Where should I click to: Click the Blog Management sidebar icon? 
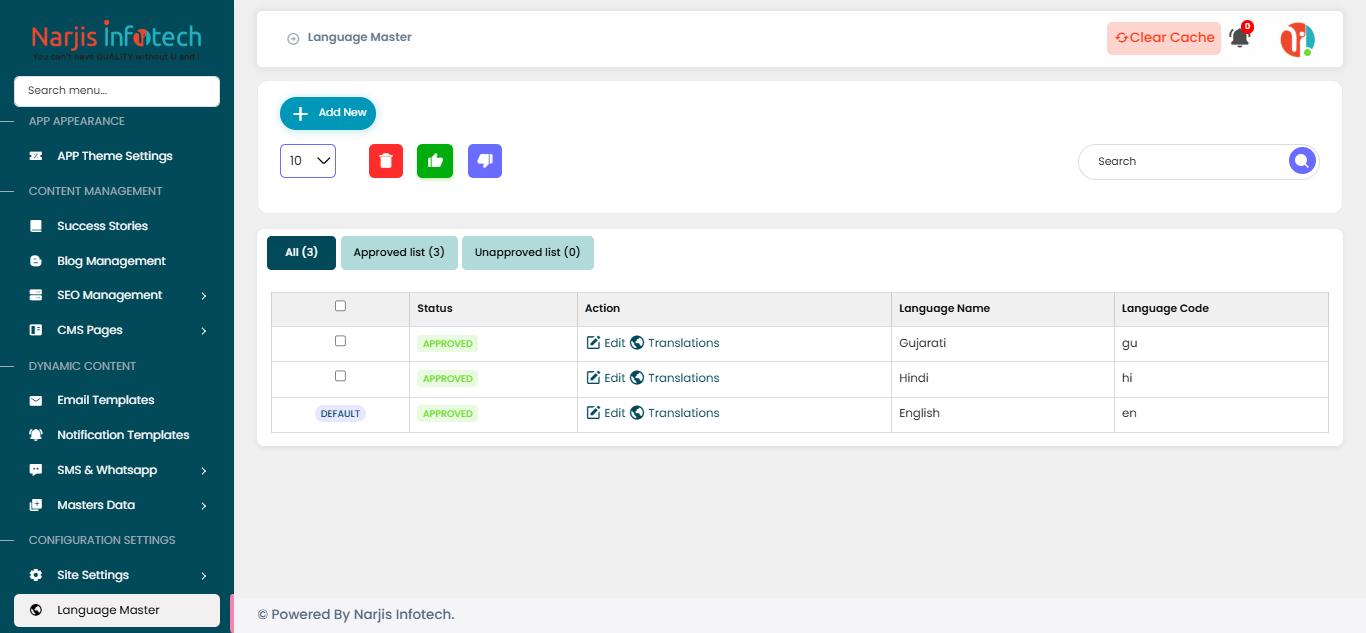coord(36,261)
